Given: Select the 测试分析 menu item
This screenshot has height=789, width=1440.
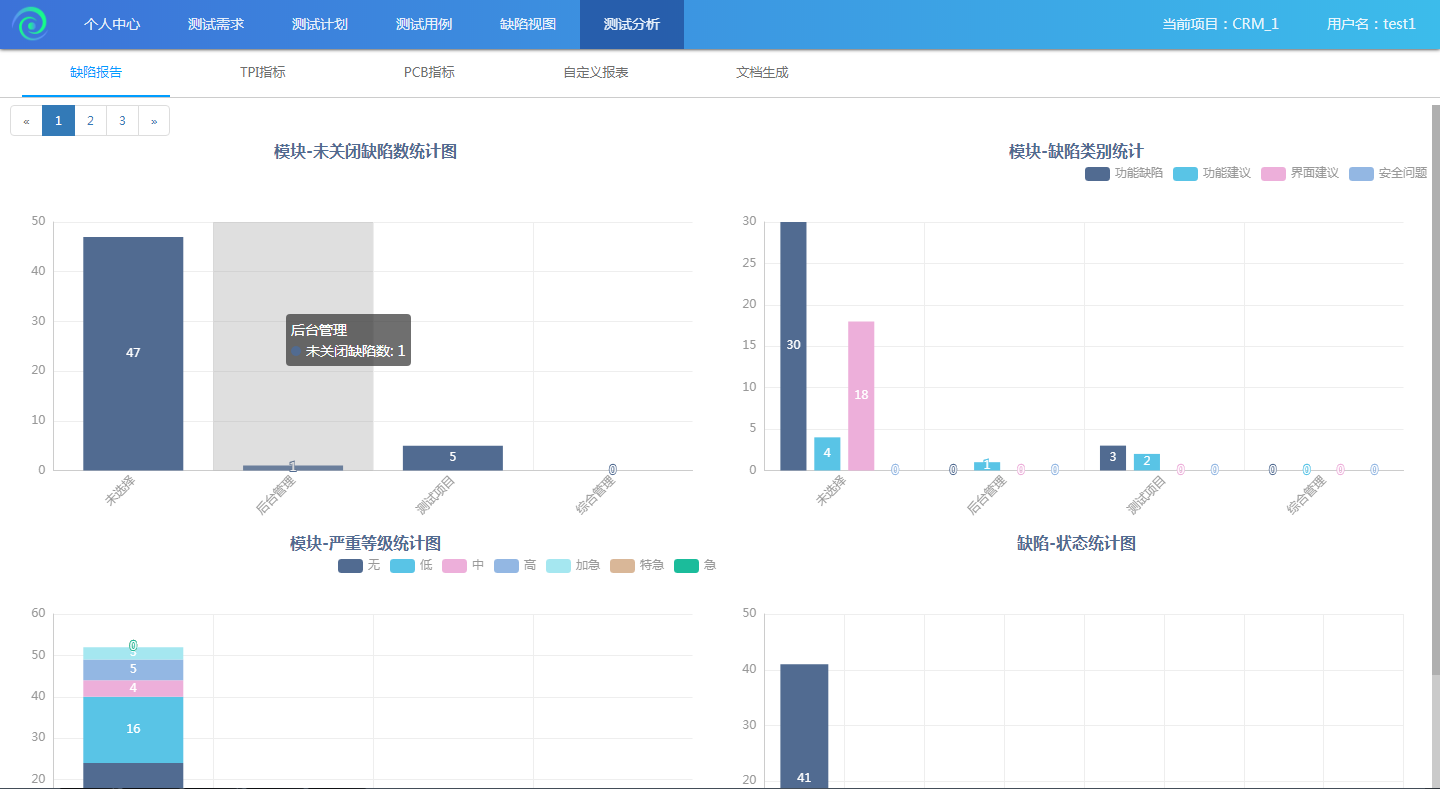Looking at the screenshot, I should click(x=632, y=24).
